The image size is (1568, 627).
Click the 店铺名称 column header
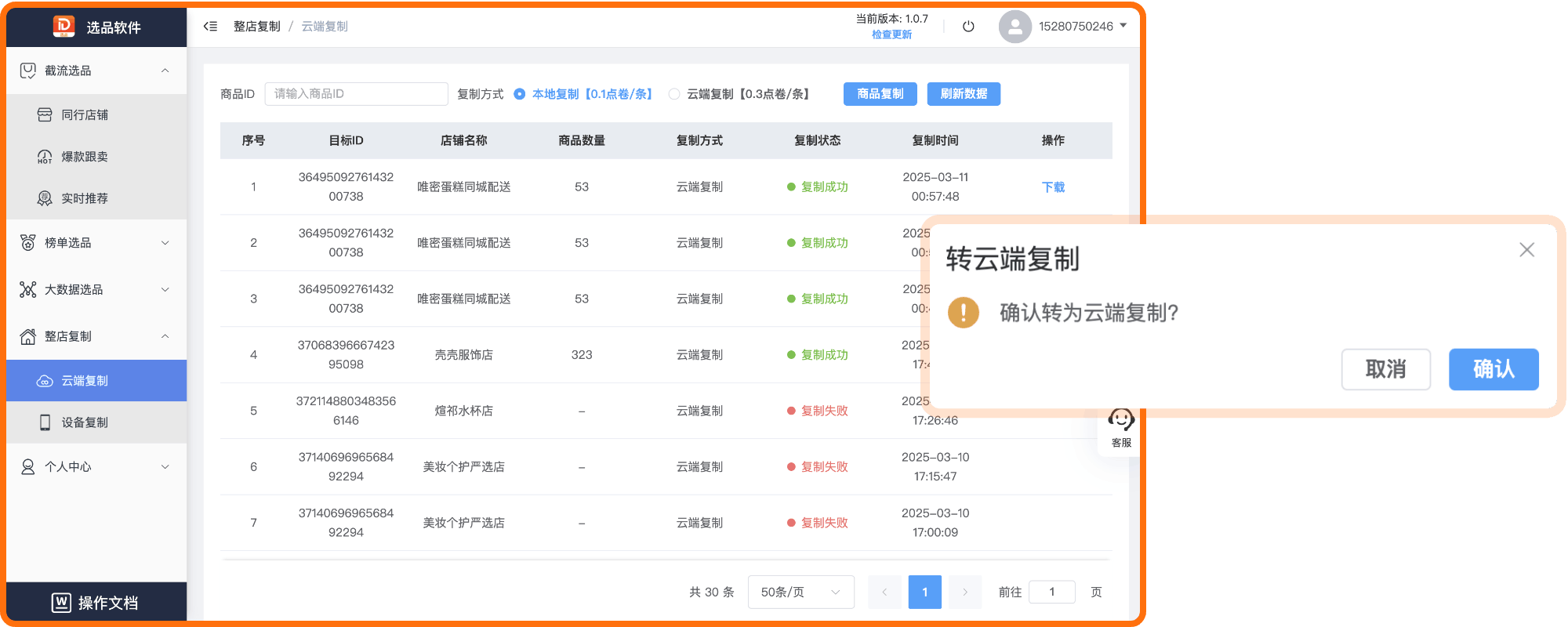463,140
